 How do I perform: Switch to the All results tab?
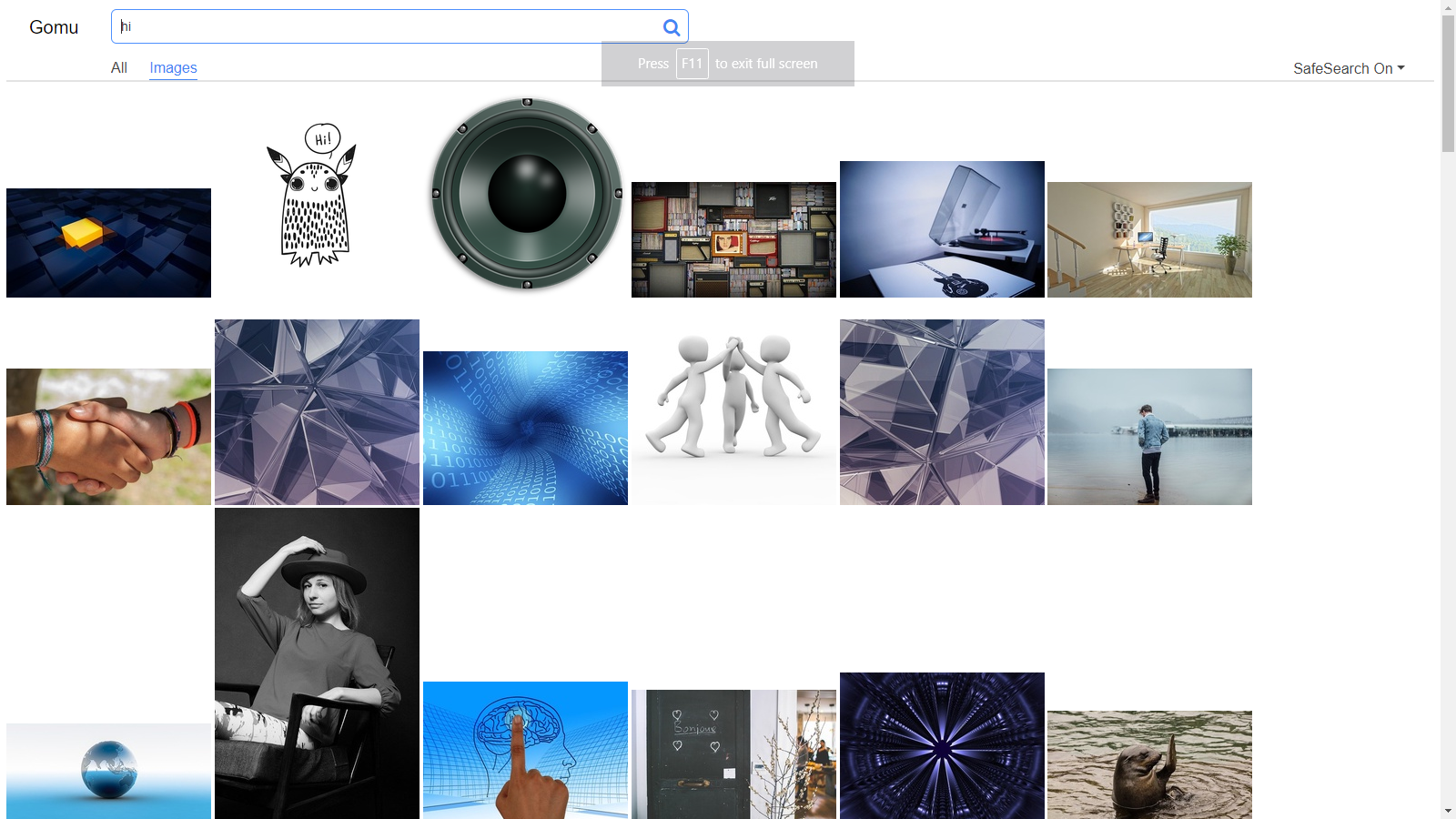point(118,67)
